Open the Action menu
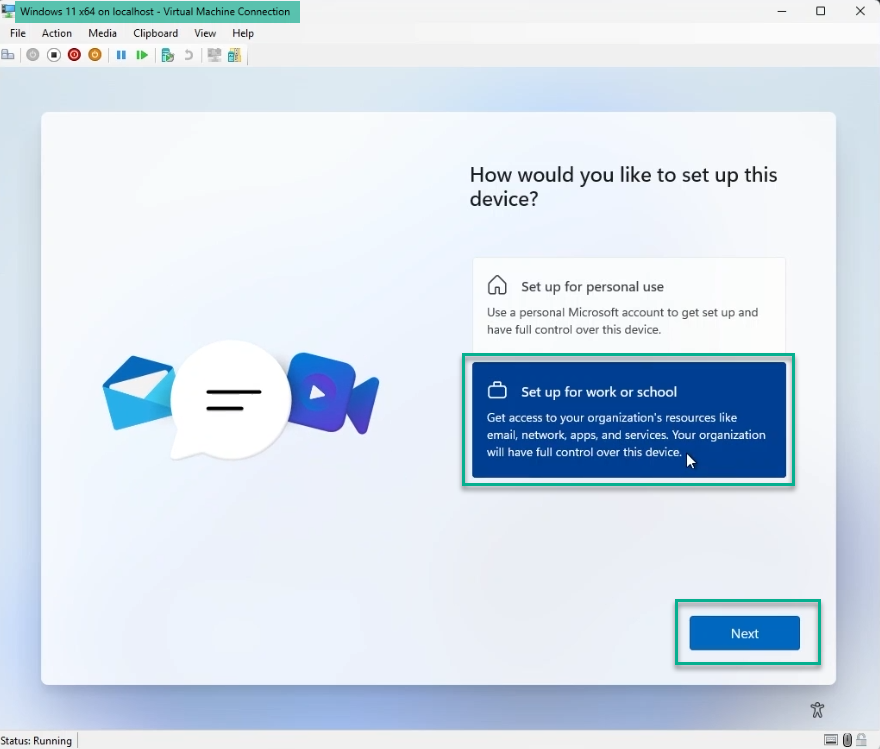880x749 pixels. pyautogui.click(x=57, y=33)
